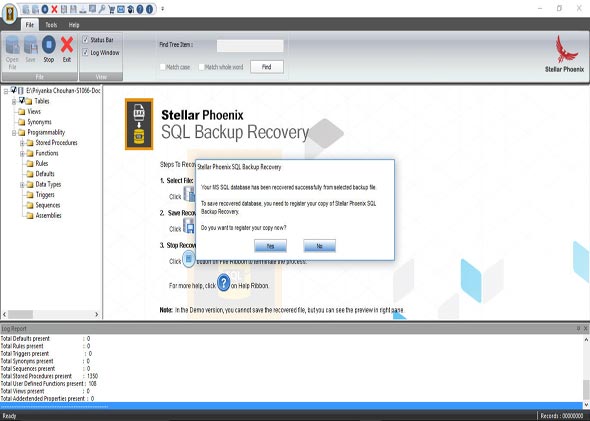Viewport: 590px width, 421px height.
Task: Click the stop icon beside step 3 Click text
Action: pos(189,259)
